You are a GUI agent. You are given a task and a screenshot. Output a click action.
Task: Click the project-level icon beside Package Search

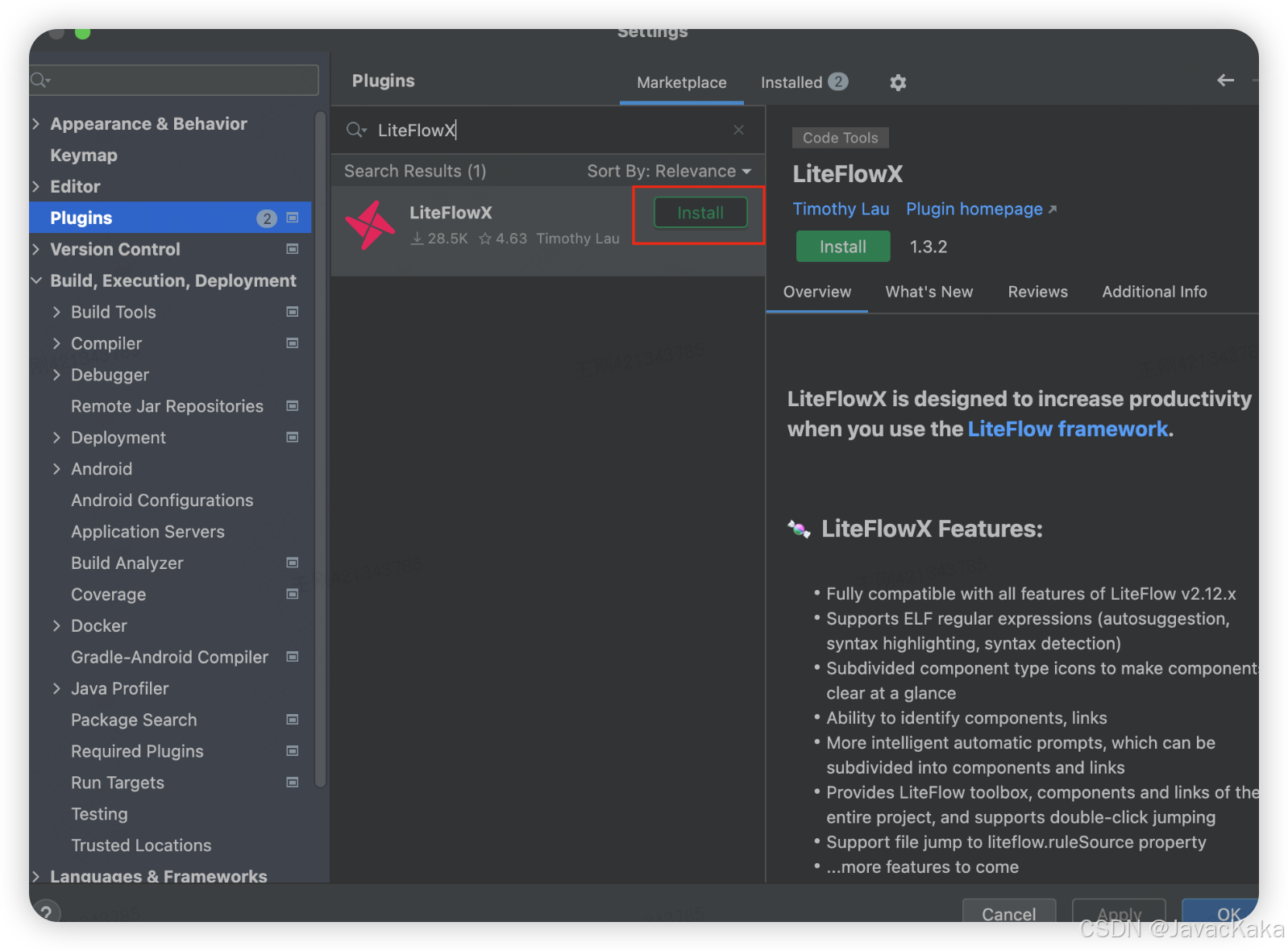click(293, 720)
